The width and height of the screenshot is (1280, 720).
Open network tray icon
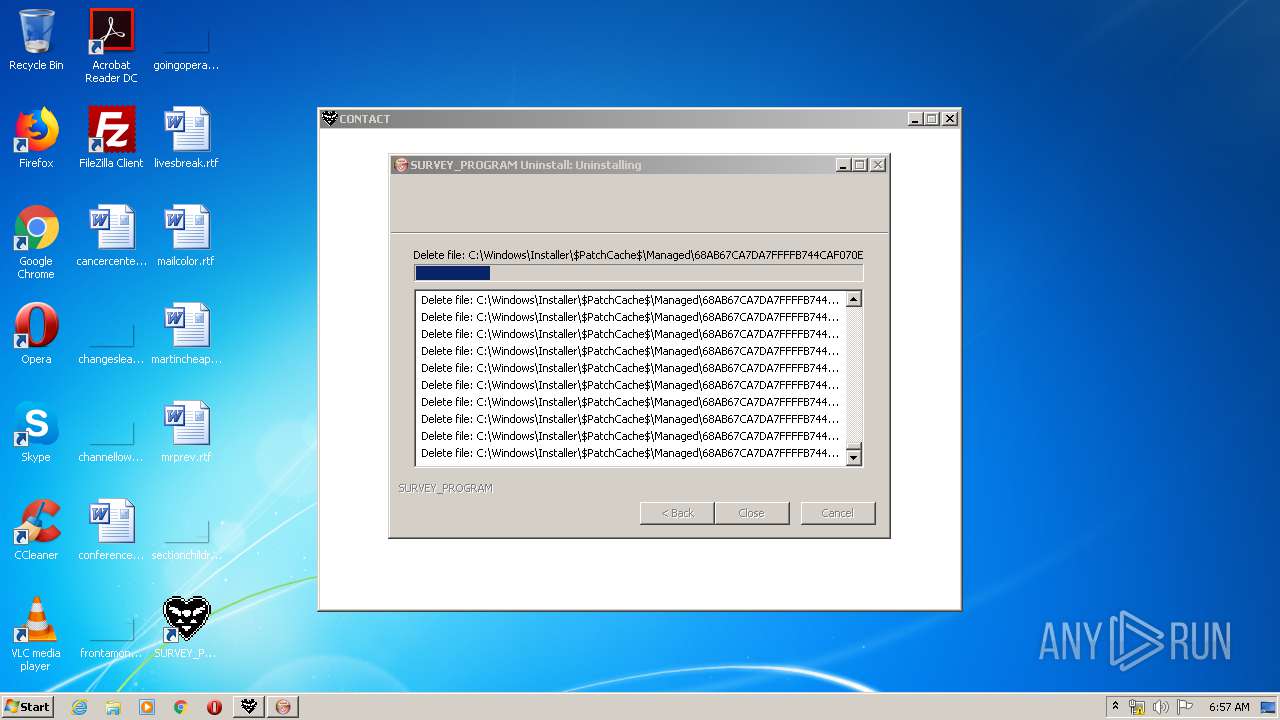click(x=1137, y=707)
